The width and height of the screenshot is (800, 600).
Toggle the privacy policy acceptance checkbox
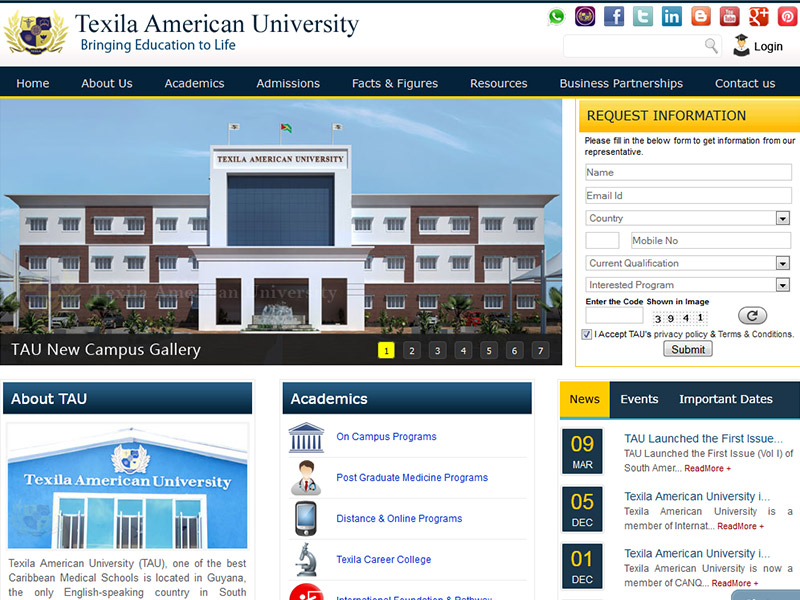(x=587, y=335)
